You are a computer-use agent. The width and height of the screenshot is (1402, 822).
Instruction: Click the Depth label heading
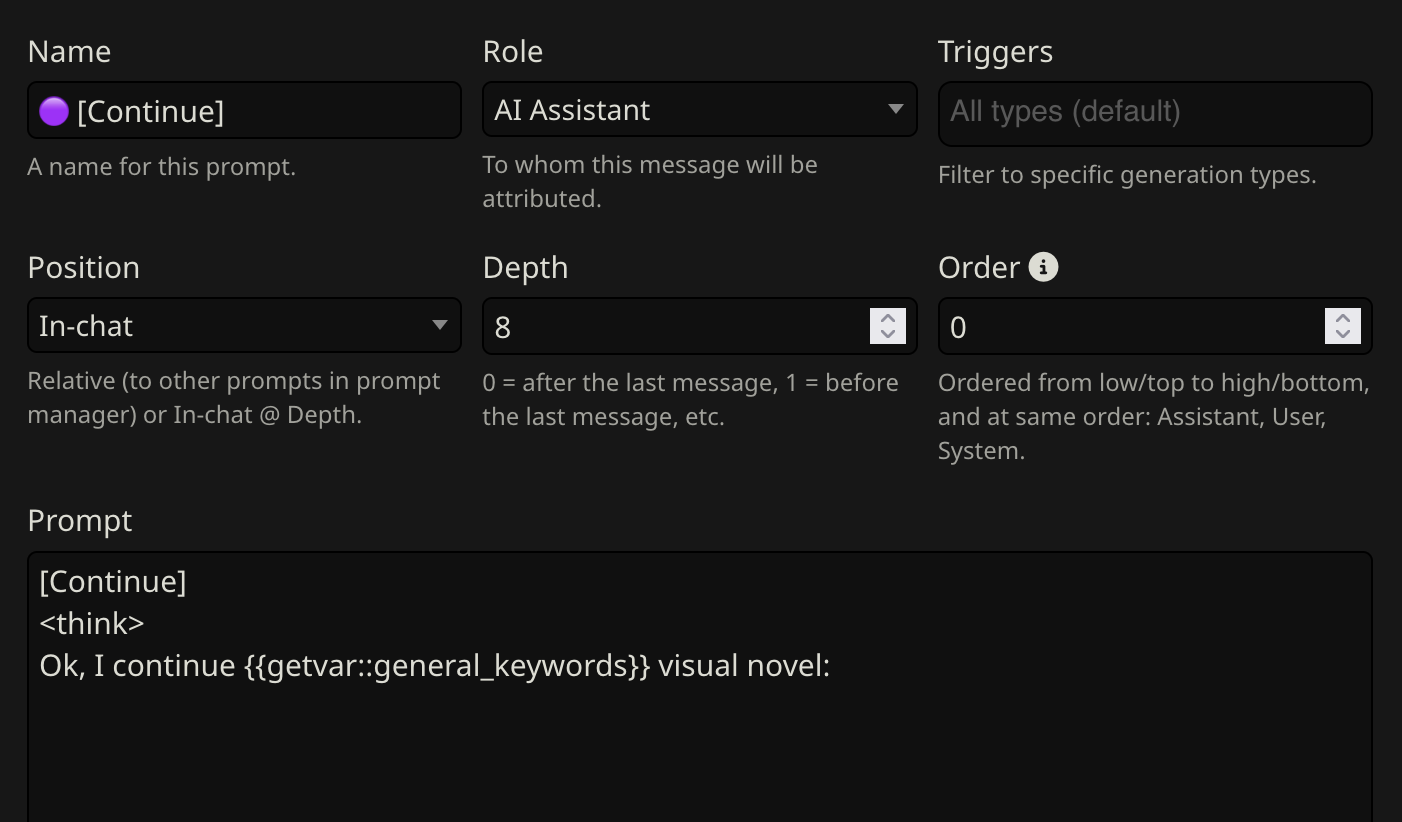pyautogui.click(x=525, y=268)
